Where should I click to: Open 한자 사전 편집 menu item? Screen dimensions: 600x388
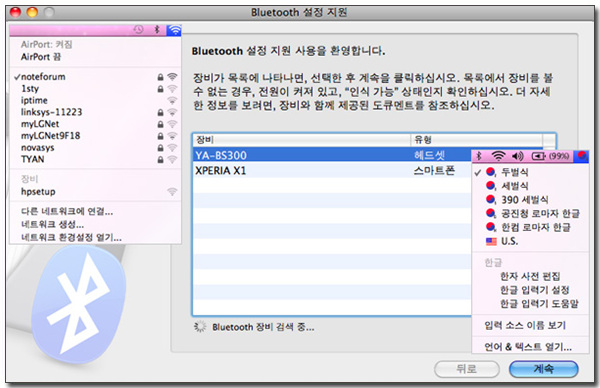[530, 276]
